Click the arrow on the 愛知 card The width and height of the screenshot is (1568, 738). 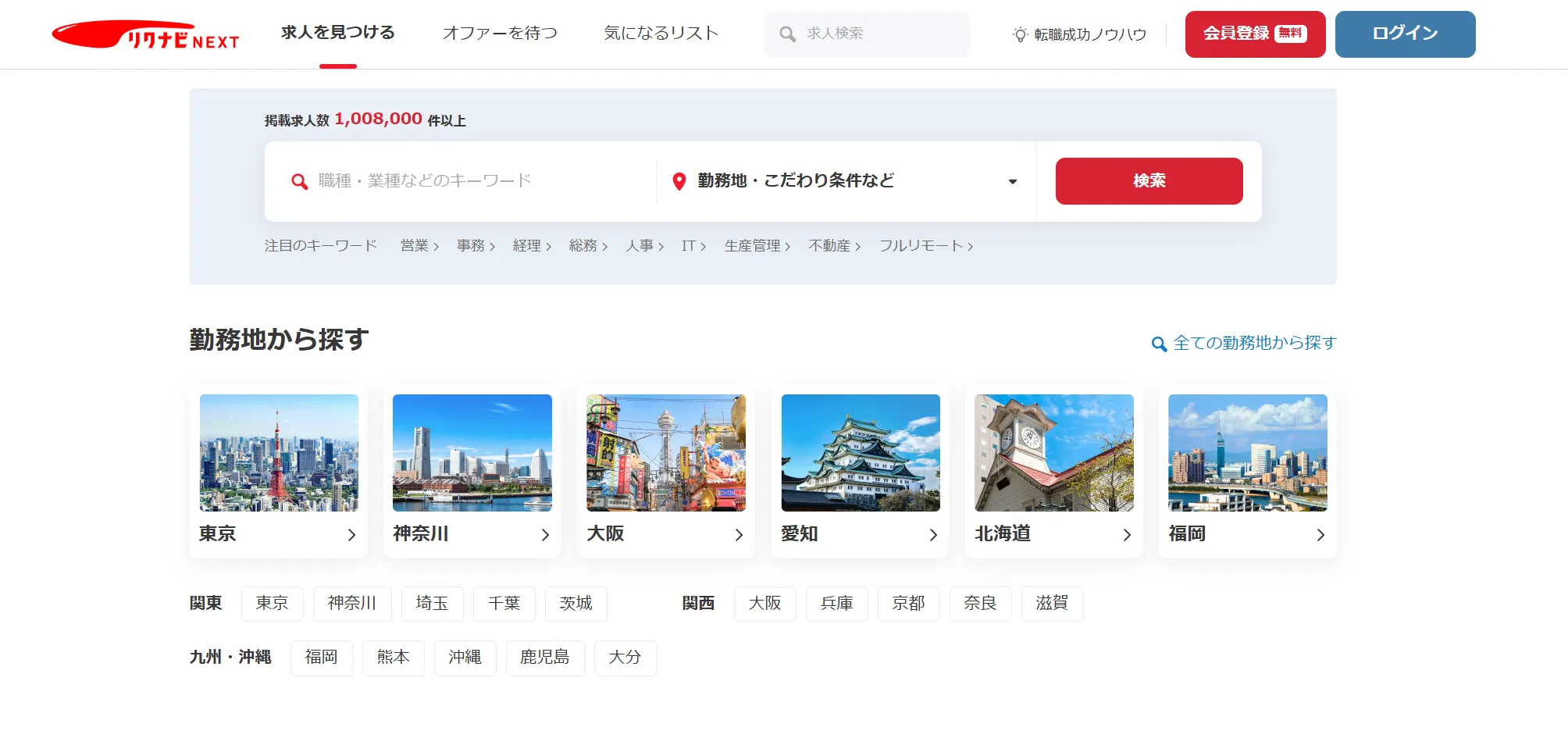[933, 535]
